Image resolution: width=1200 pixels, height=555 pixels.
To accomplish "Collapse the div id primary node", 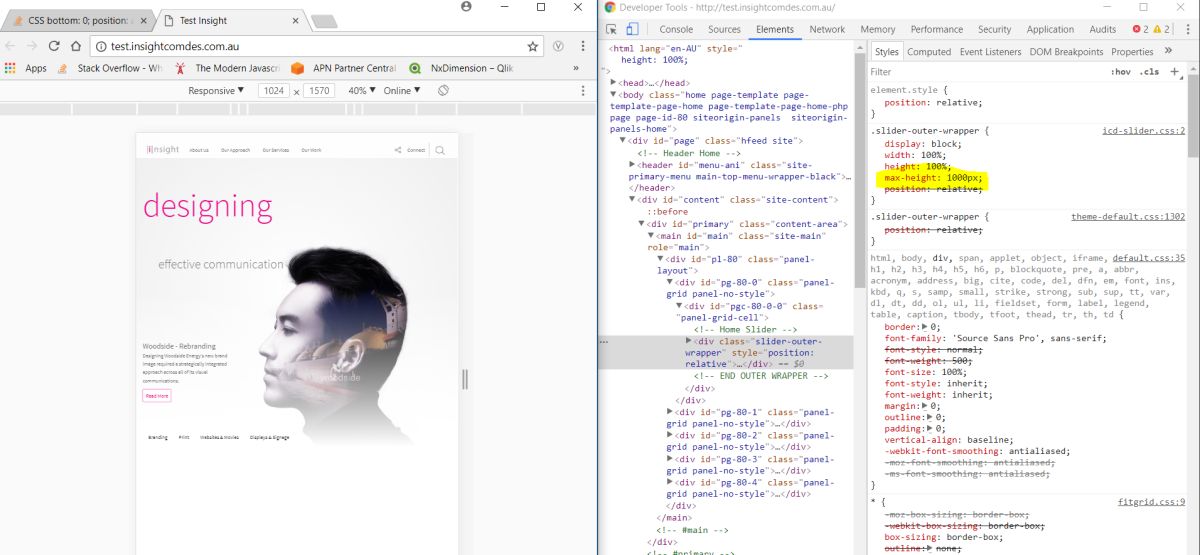I will coord(642,224).
